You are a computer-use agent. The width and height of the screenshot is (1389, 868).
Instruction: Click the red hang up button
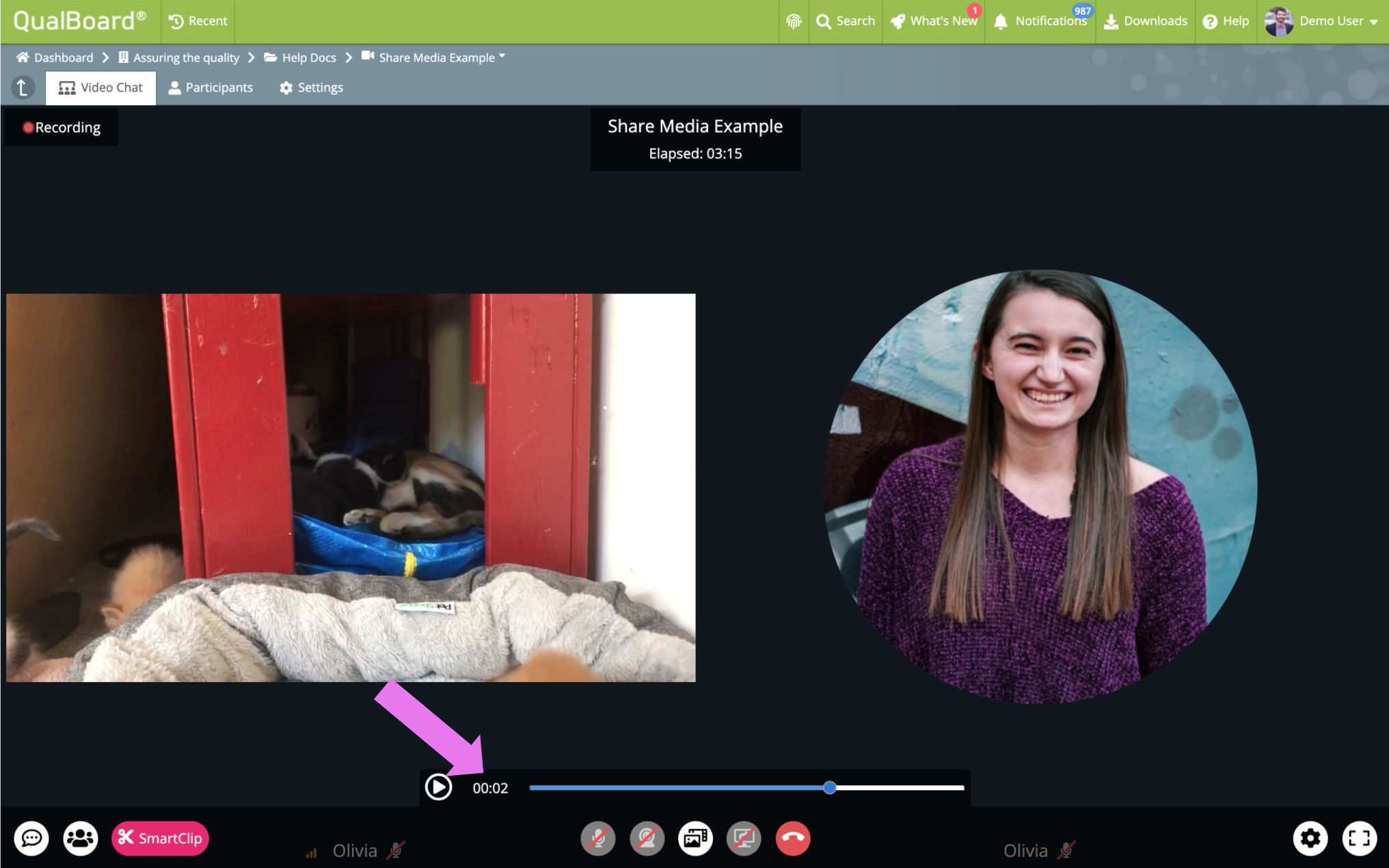pyautogui.click(x=793, y=838)
